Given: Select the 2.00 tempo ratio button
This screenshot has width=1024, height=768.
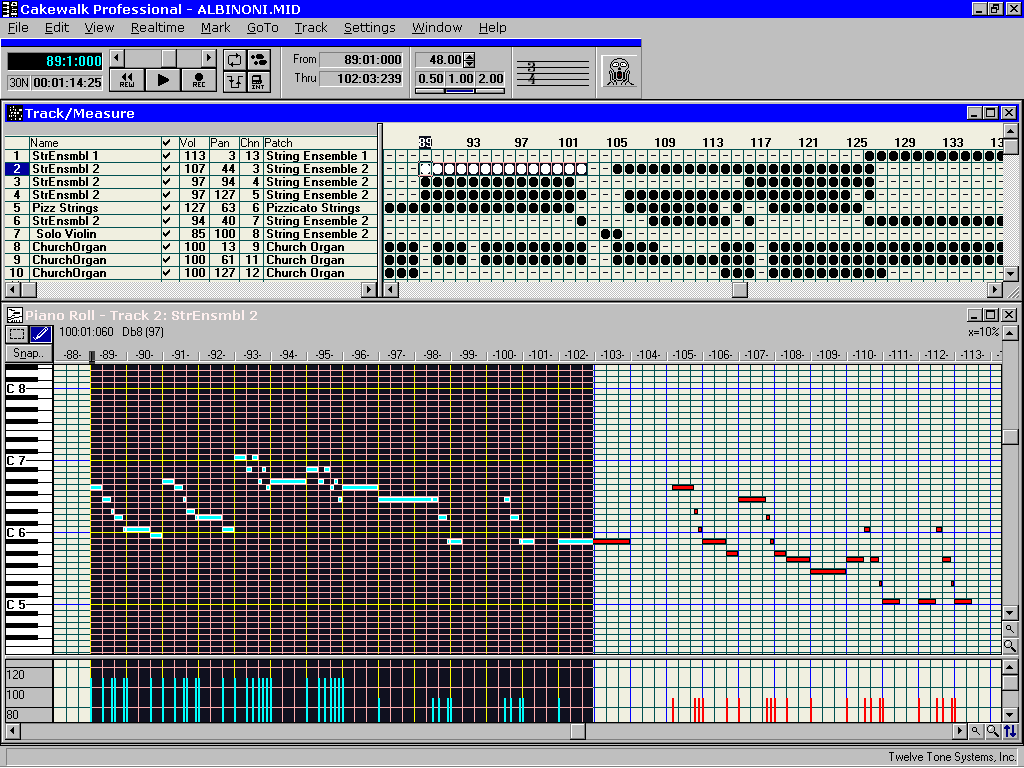Looking at the screenshot, I should (x=490, y=79).
